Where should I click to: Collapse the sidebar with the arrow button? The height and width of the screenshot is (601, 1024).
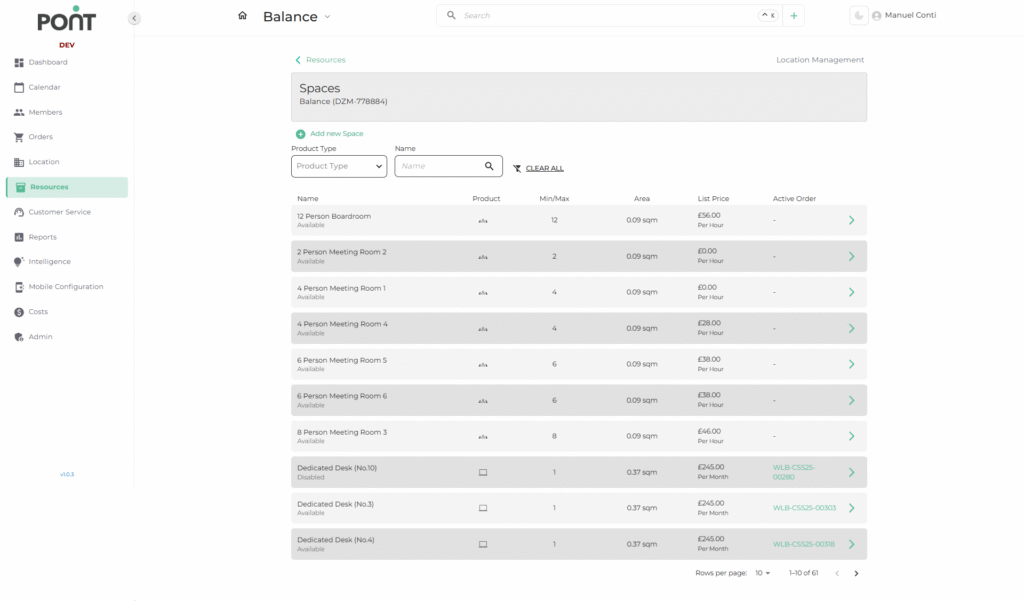pyautogui.click(x=134, y=18)
